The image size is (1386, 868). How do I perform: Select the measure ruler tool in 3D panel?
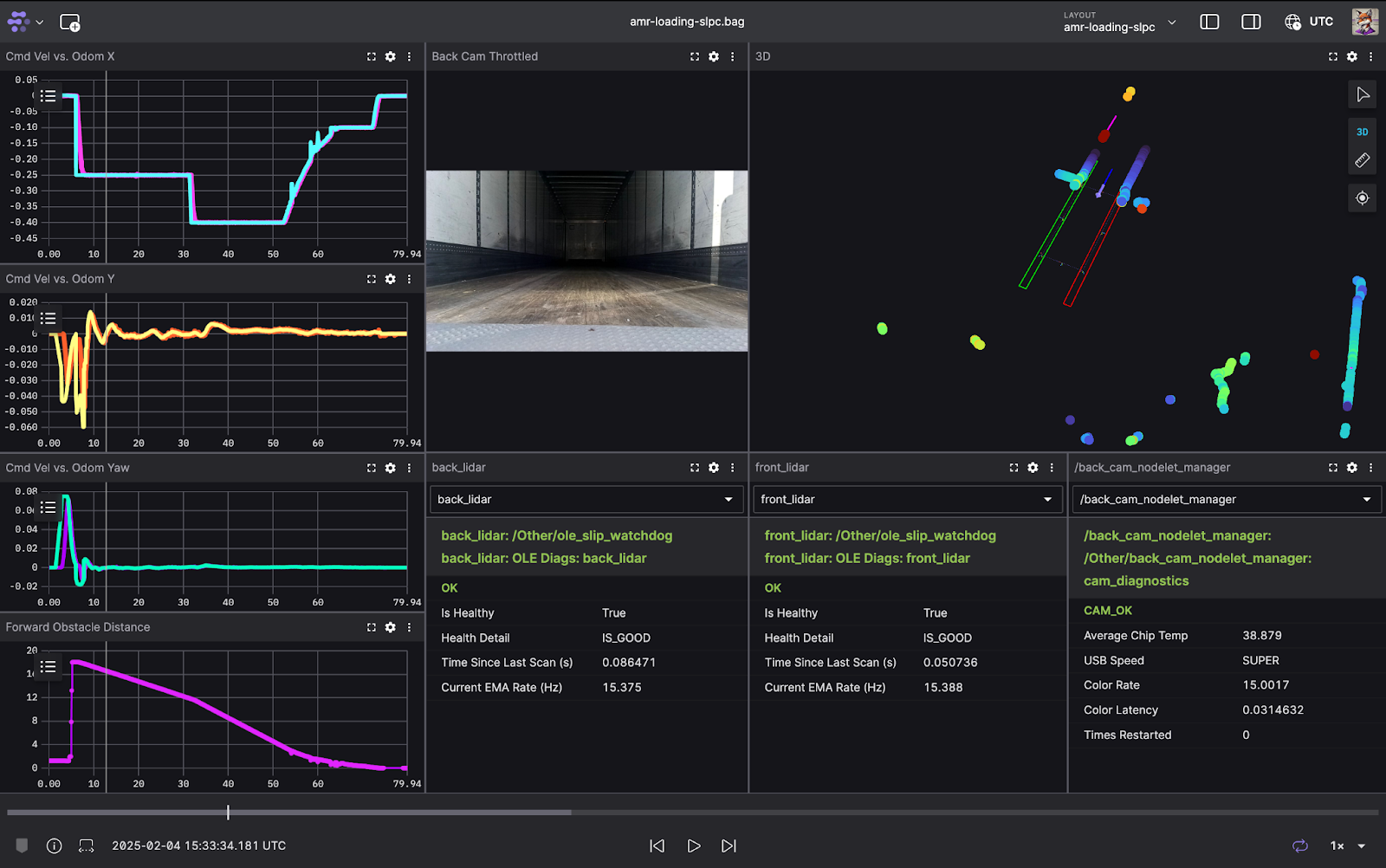click(1362, 160)
